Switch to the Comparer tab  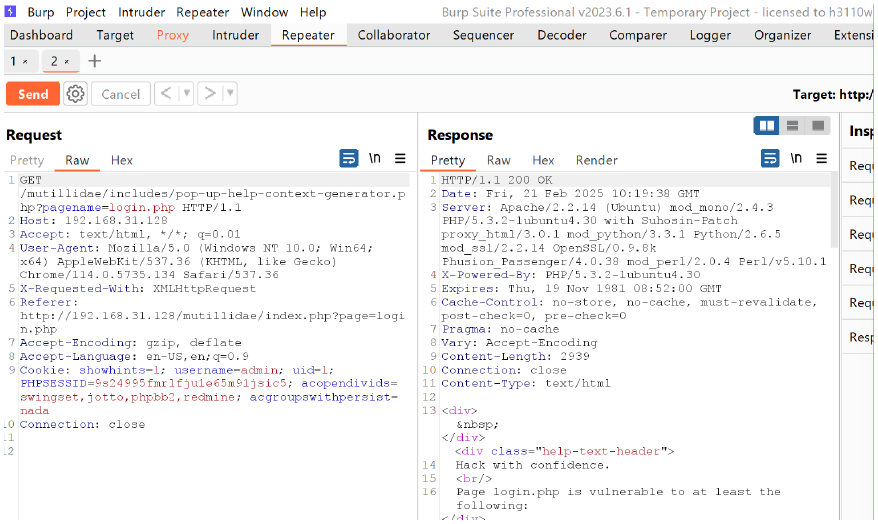tap(638, 35)
